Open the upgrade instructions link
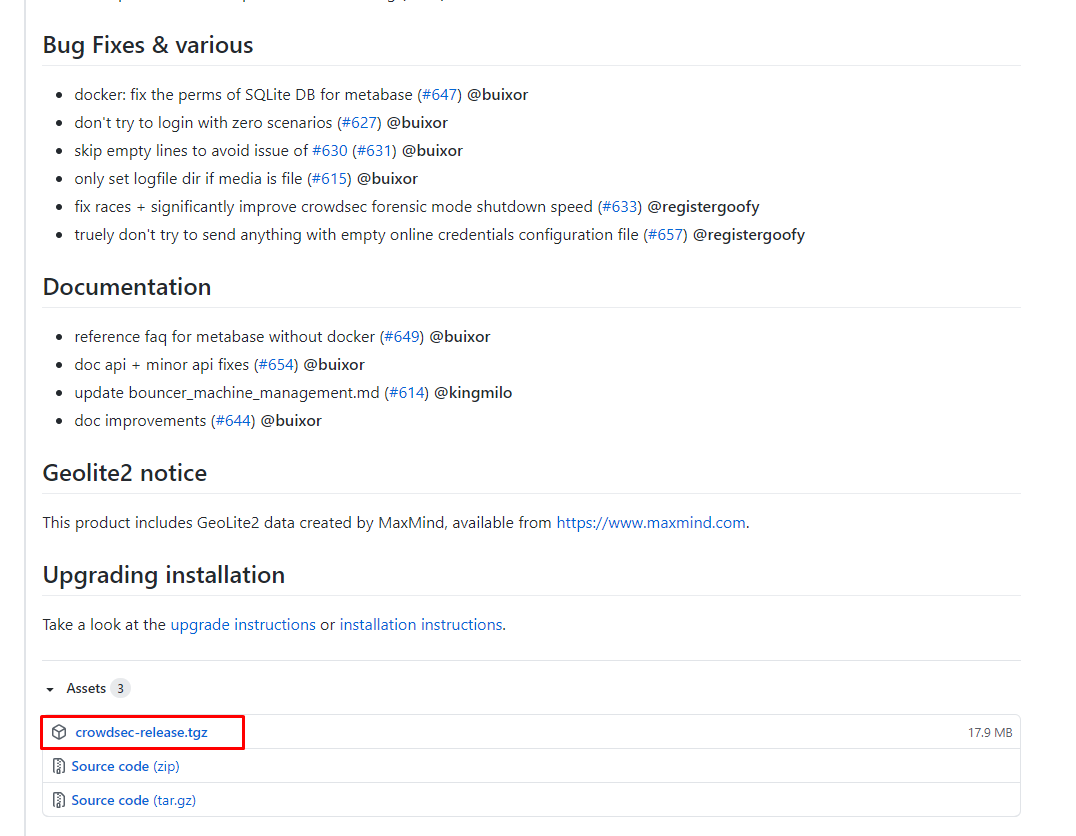This screenshot has width=1076, height=836. pos(243,625)
